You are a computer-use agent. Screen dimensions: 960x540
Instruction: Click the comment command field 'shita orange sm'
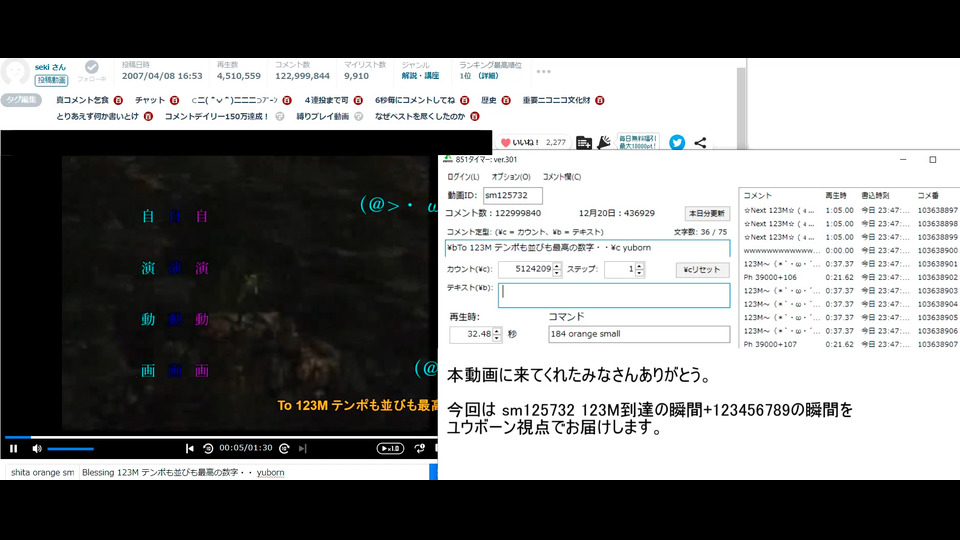pyautogui.click(x=42, y=472)
